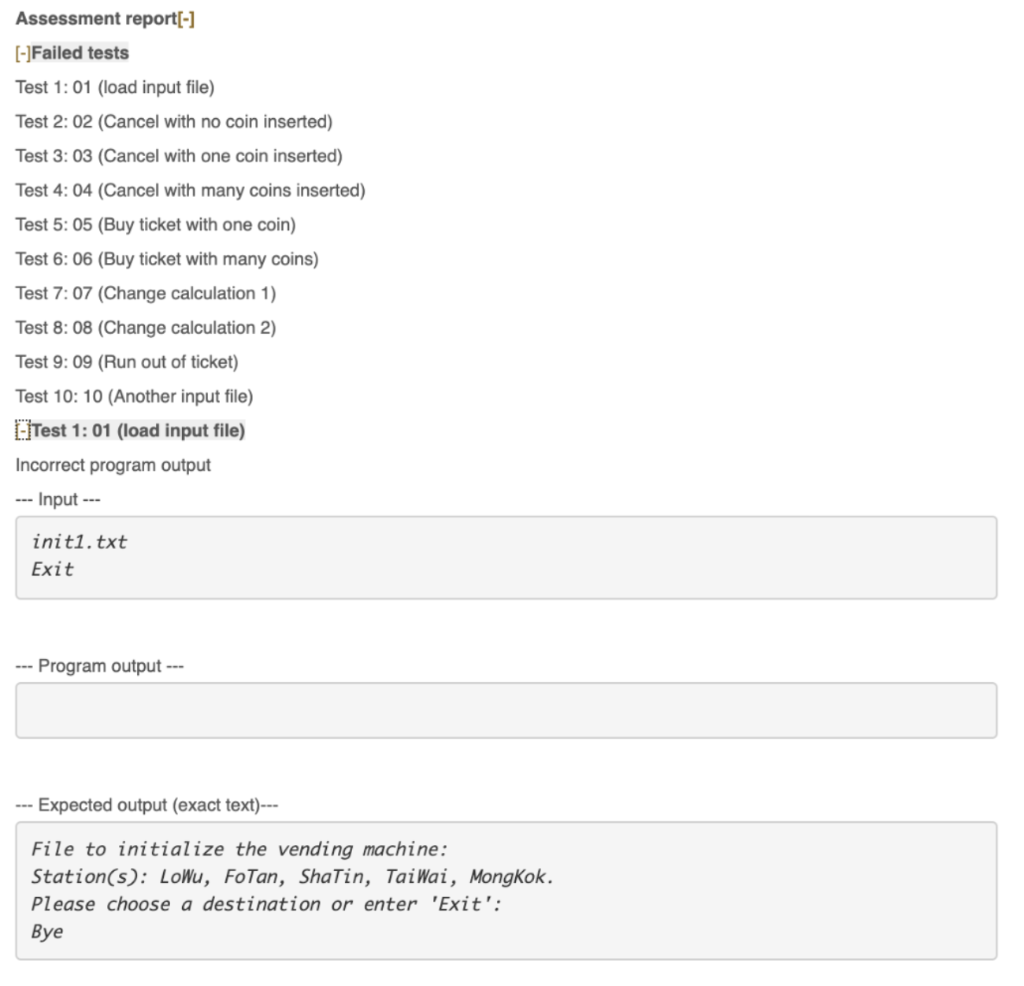Select the Expected output text area
The height and width of the screenshot is (986, 1024).
tap(505, 889)
